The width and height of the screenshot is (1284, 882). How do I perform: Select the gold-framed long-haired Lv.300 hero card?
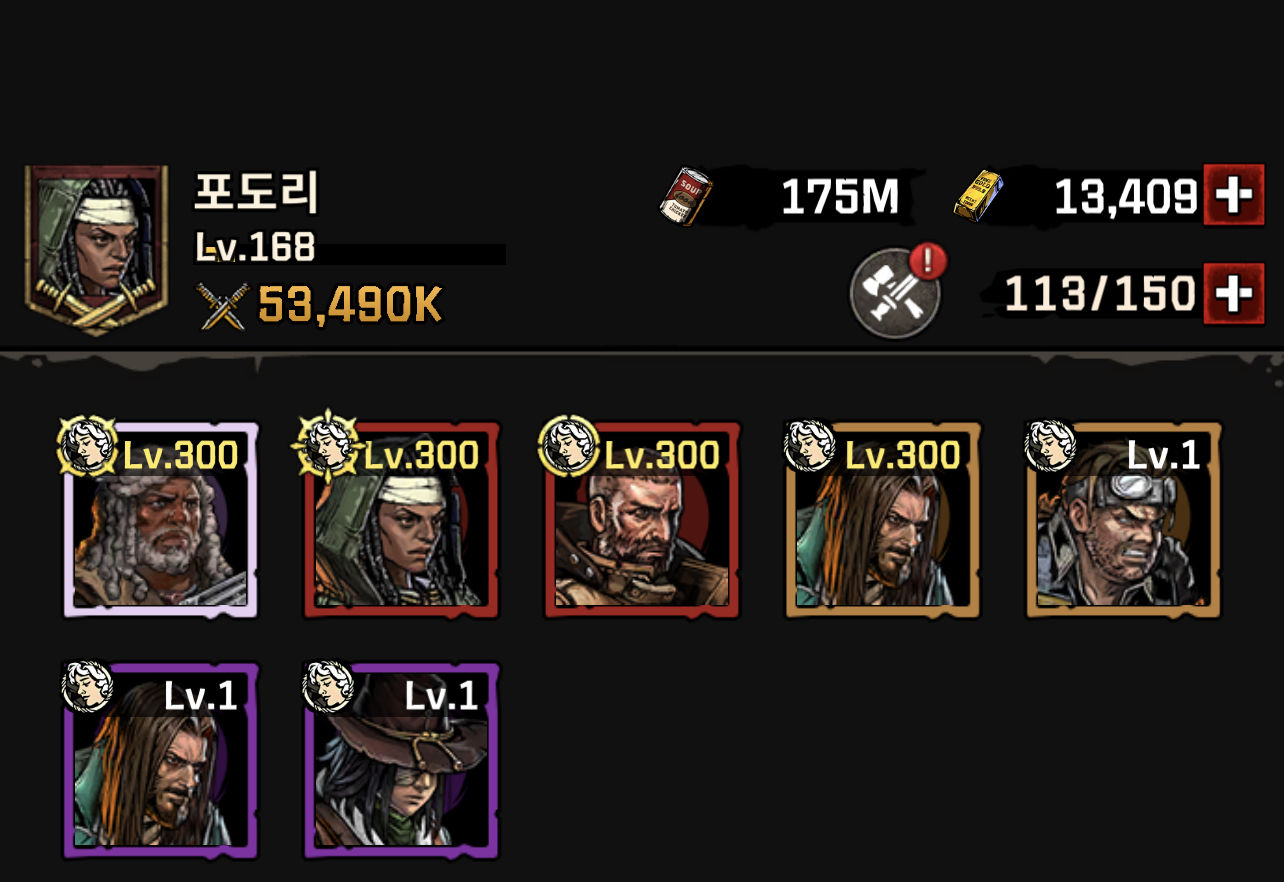click(883, 520)
